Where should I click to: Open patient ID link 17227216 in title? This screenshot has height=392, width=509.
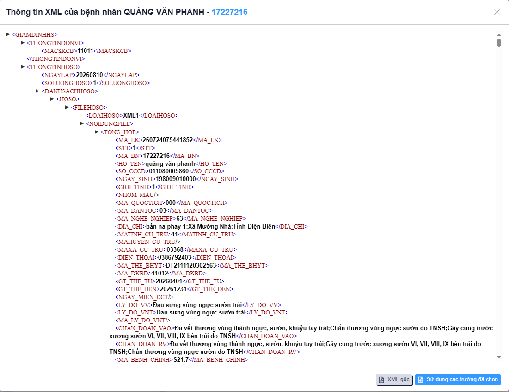pos(229,12)
